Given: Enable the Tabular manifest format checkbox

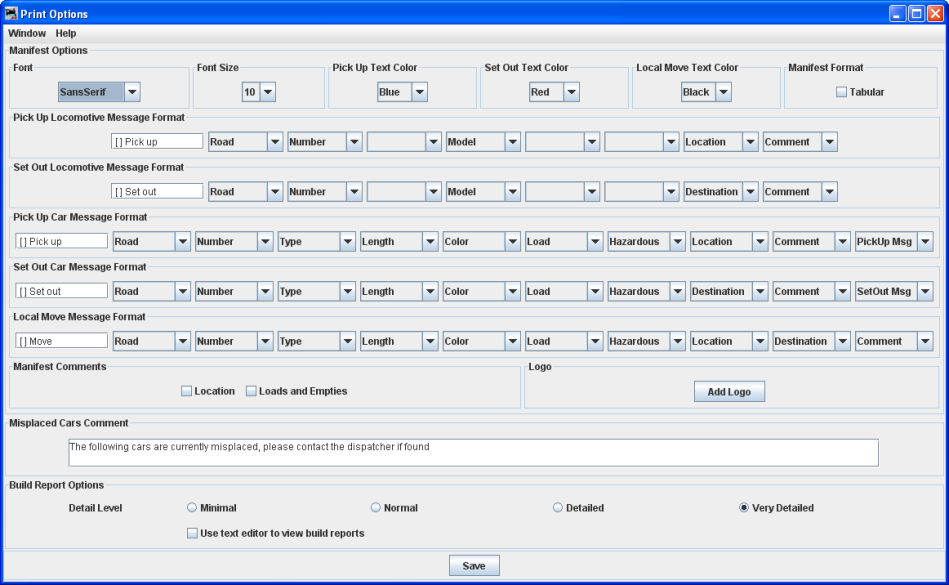Looking at the screenshot, I should pyautogui.click(x=841, y=92).
